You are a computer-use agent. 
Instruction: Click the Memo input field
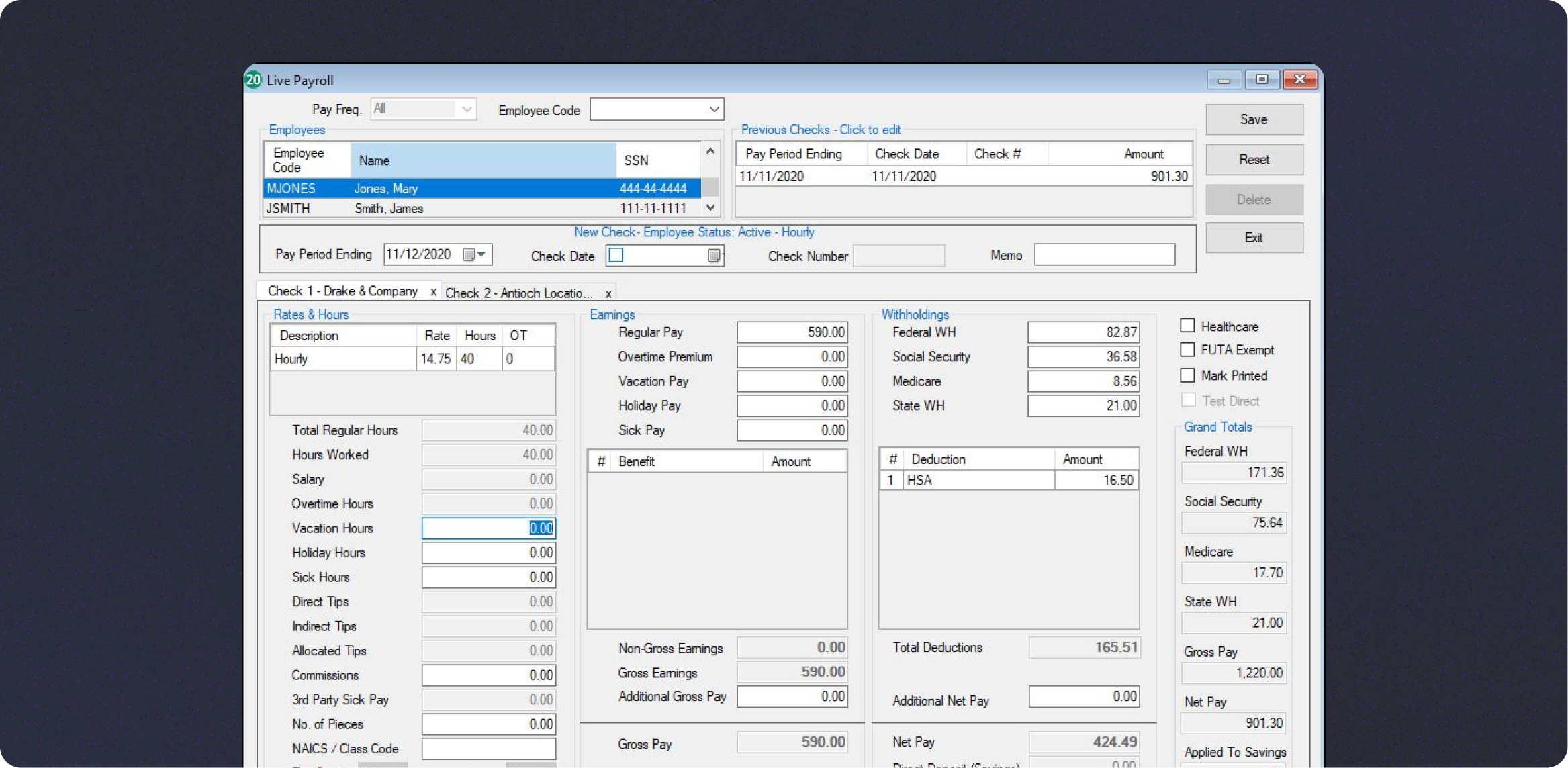1104,255
